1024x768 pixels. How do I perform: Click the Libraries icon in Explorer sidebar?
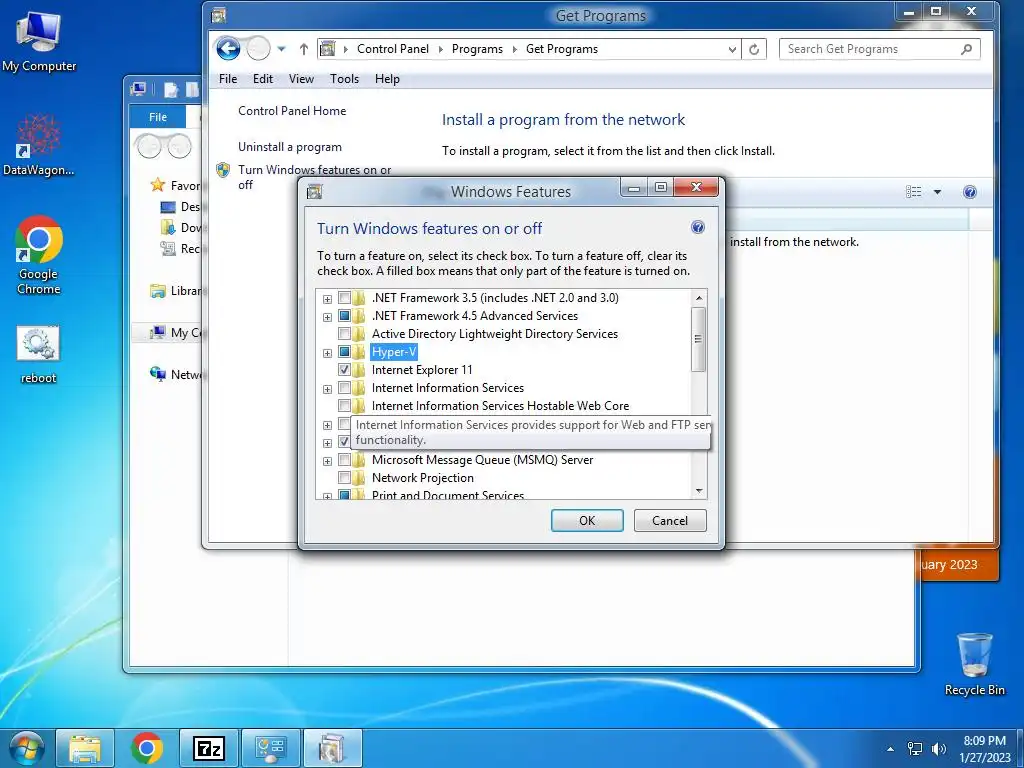point(157,291)
